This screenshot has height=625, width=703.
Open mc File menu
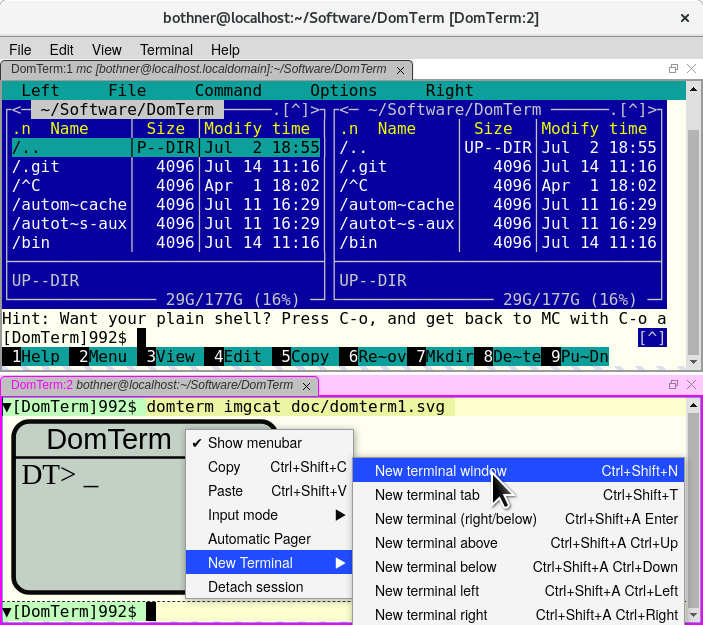click(127, 91)
